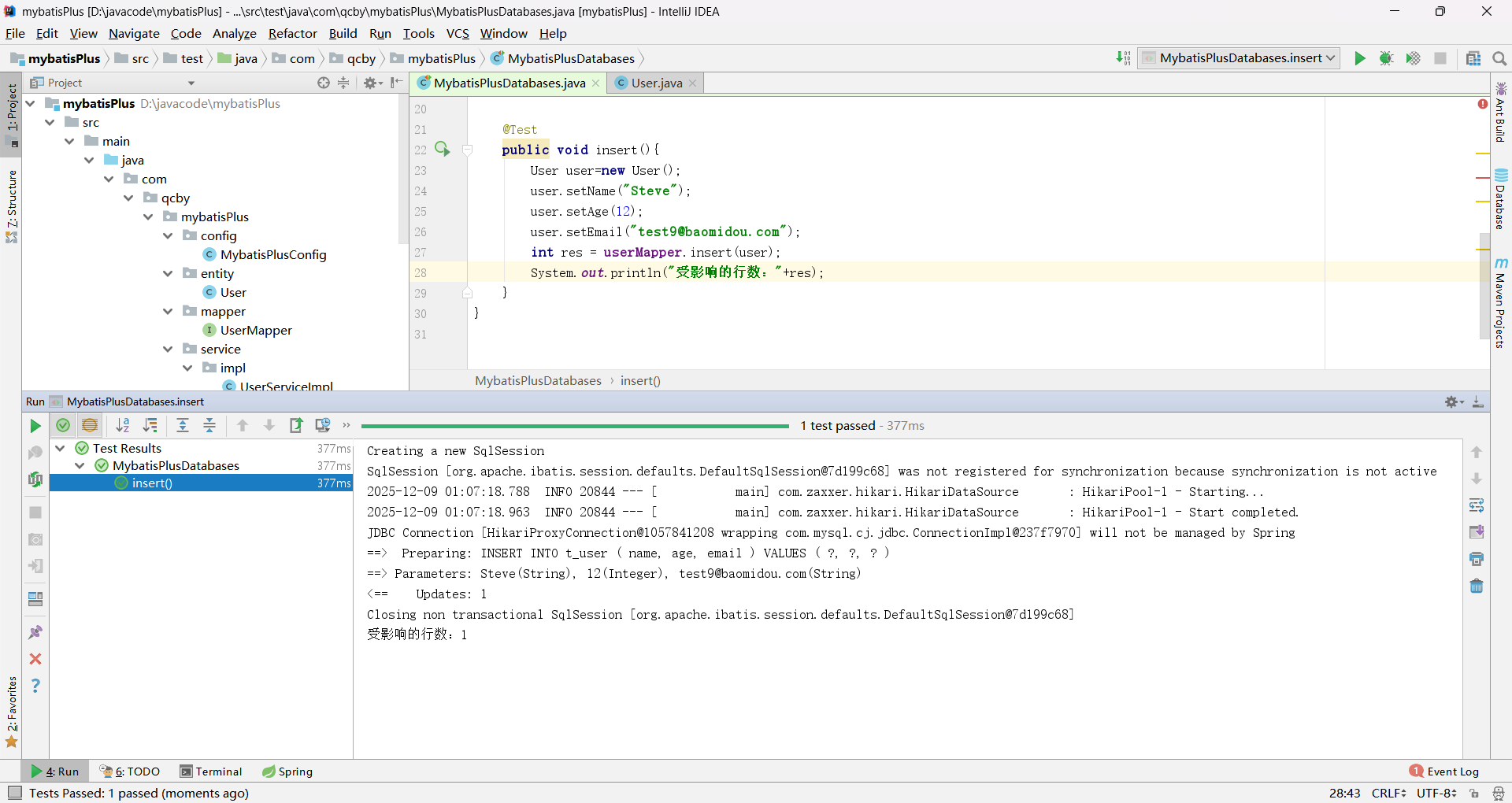Click the CRLF line separator selector
This screenshot has width=1512, height=803.
click(1388, 793)
